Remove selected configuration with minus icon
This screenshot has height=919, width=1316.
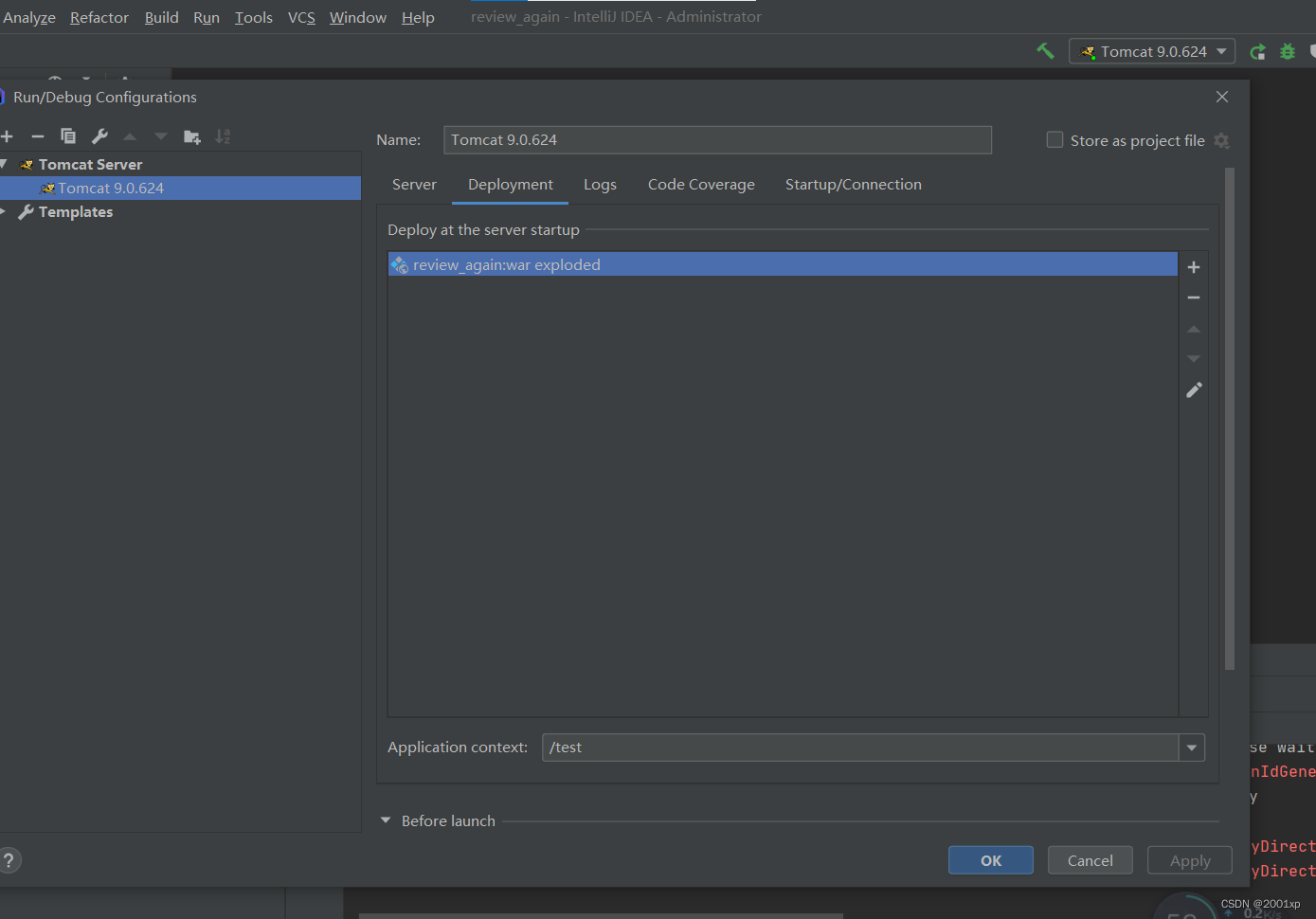(38, 136)
